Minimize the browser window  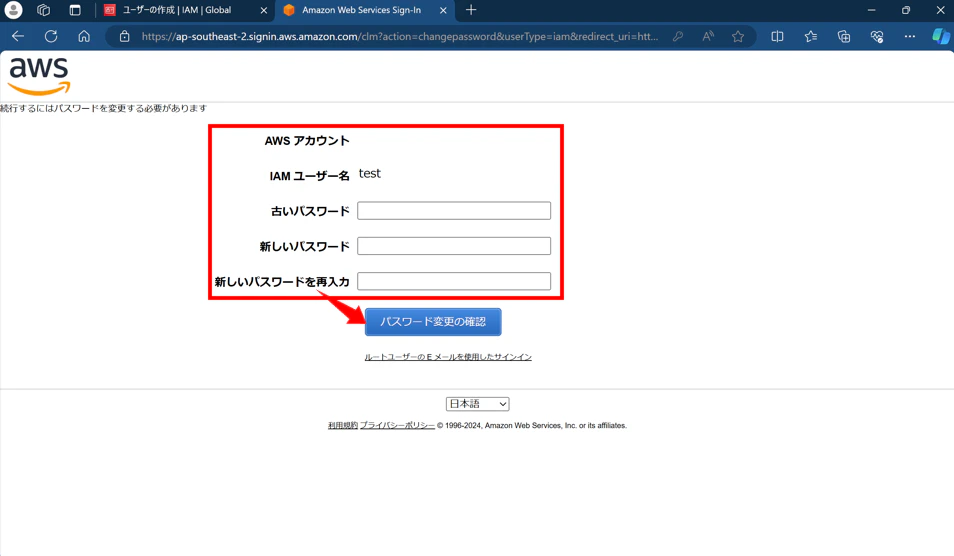pos(871,10)
